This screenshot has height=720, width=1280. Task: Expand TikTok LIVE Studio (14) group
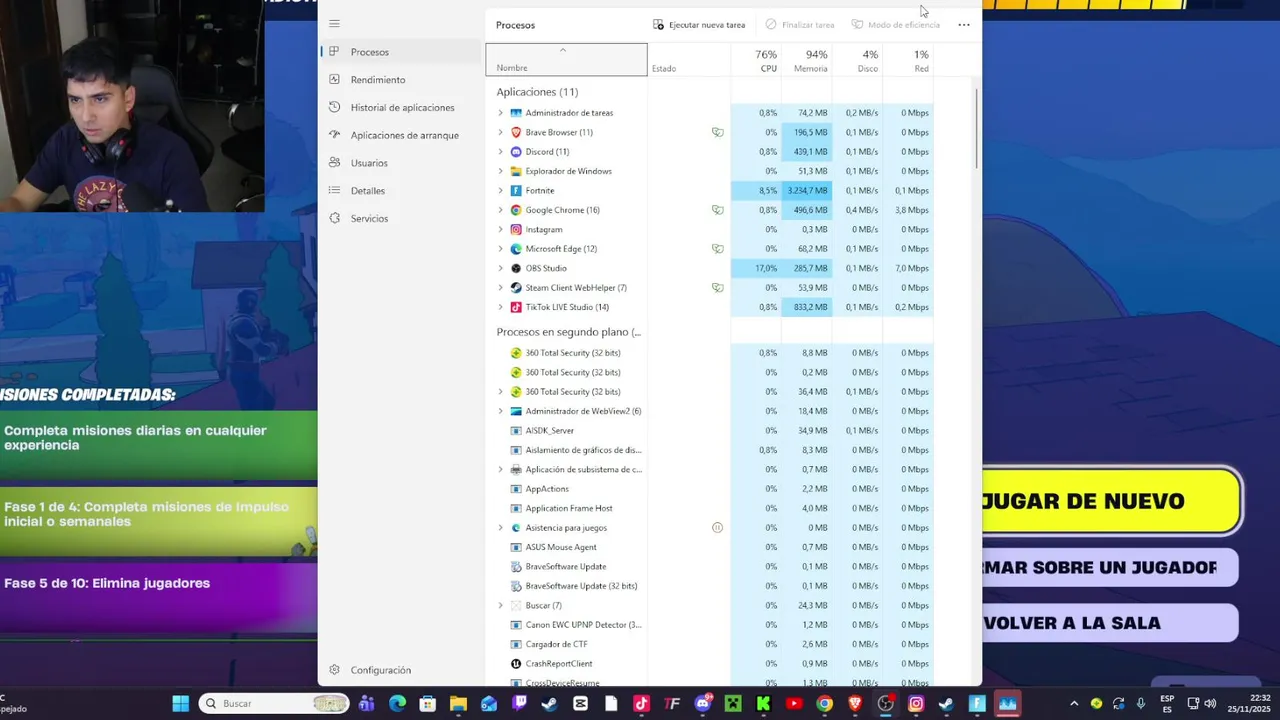coord(500,307)
